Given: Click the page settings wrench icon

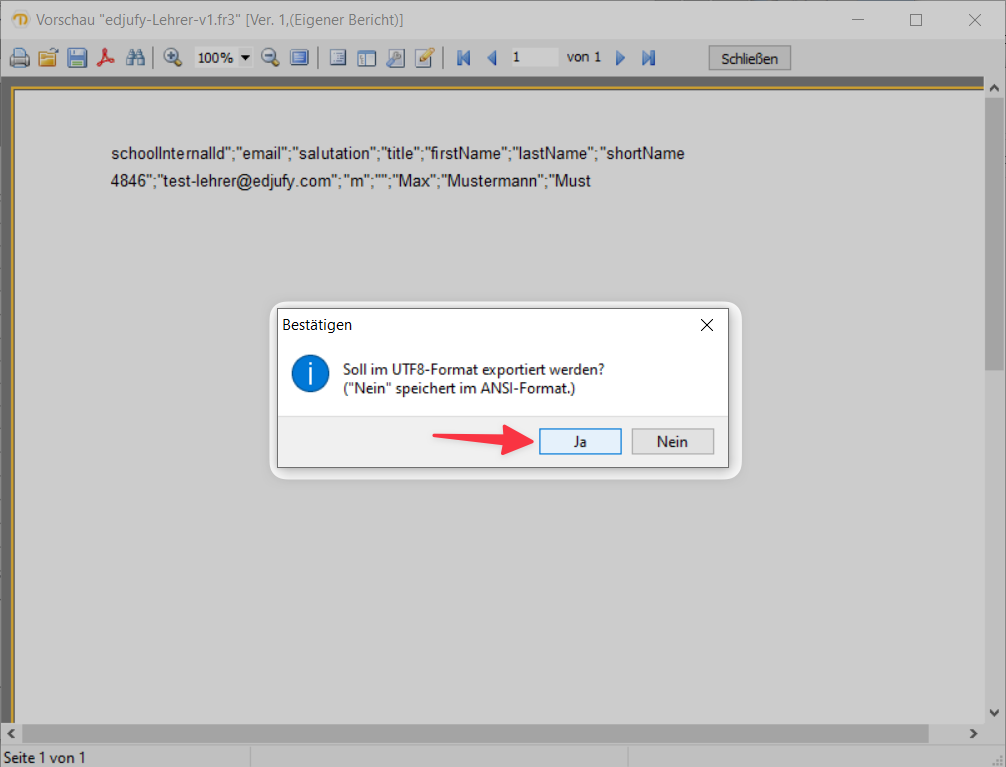Looking at the screenshot, I should (x=395, y=57).
